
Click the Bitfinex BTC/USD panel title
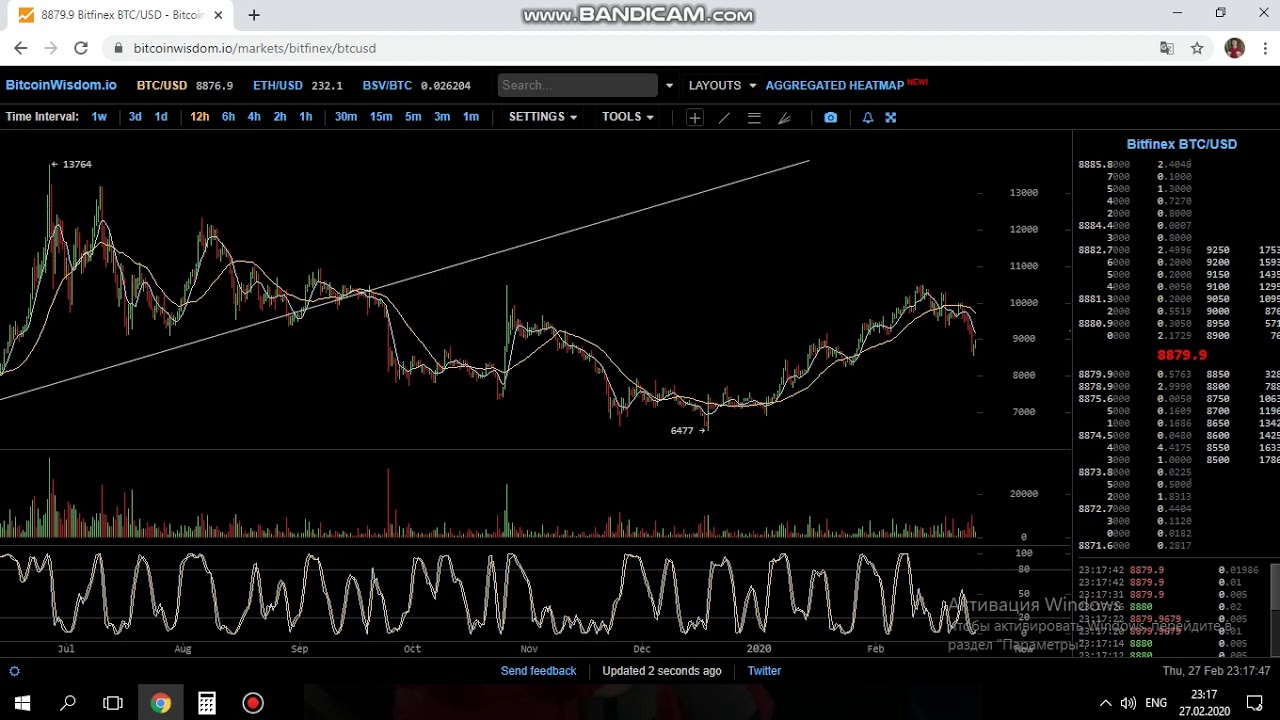pos(1181,144)
